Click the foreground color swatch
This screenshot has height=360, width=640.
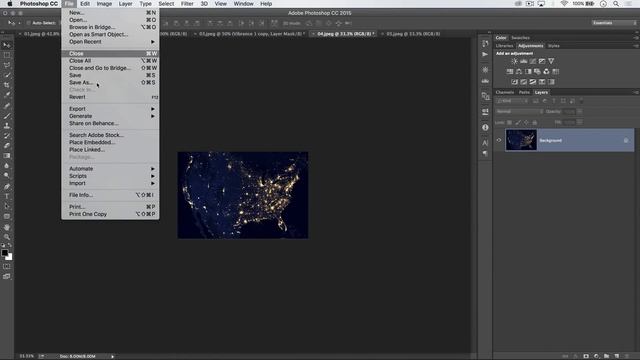(x=4, y=253)
